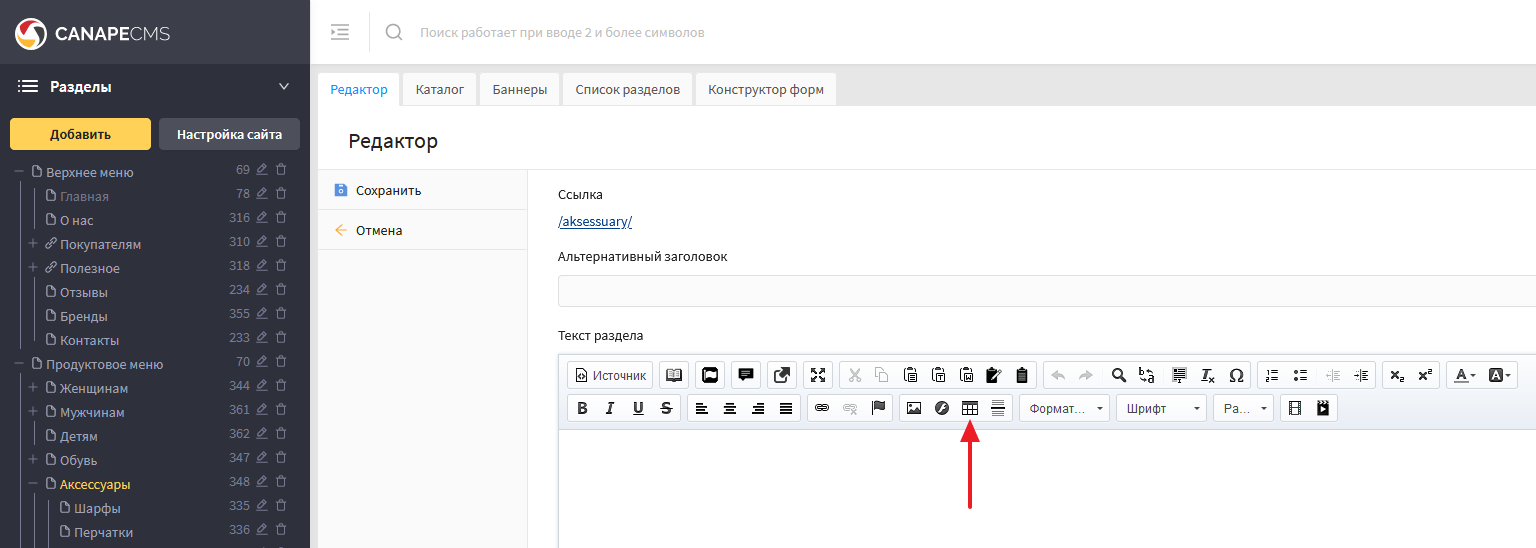Open the text color picker

pyautogui.click(x=1464, y=375)
